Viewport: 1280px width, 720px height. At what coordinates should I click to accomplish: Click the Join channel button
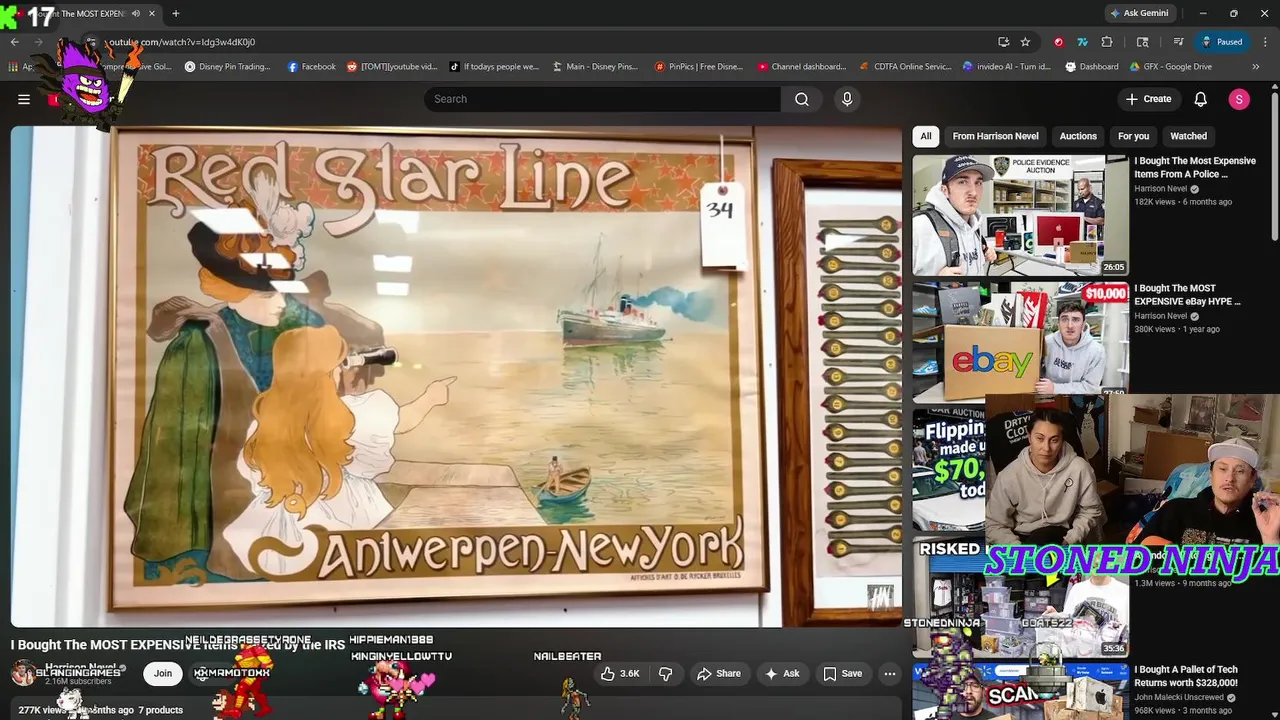pyautogui.click(x=163, y=673)
